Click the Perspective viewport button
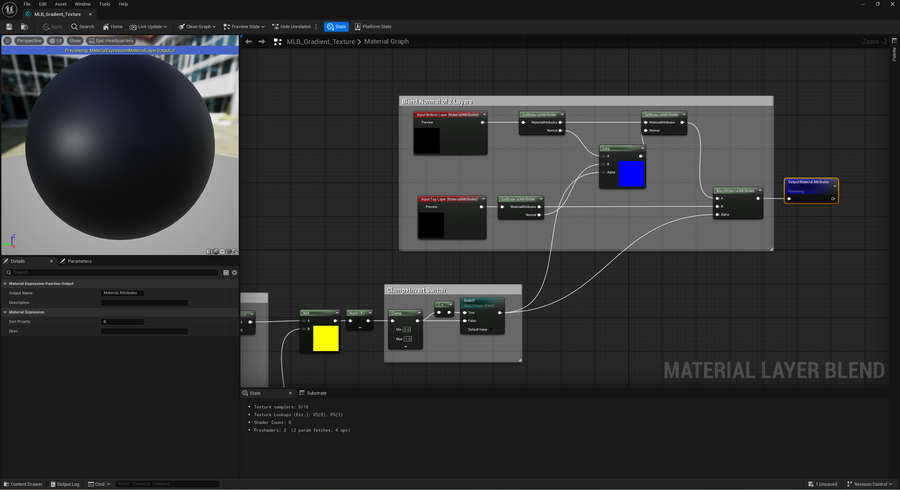The image size is (900, 490). pos(28,41)
